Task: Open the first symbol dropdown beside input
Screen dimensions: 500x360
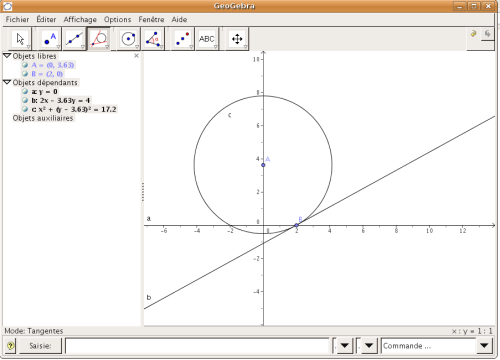Action: coord(344,346)
